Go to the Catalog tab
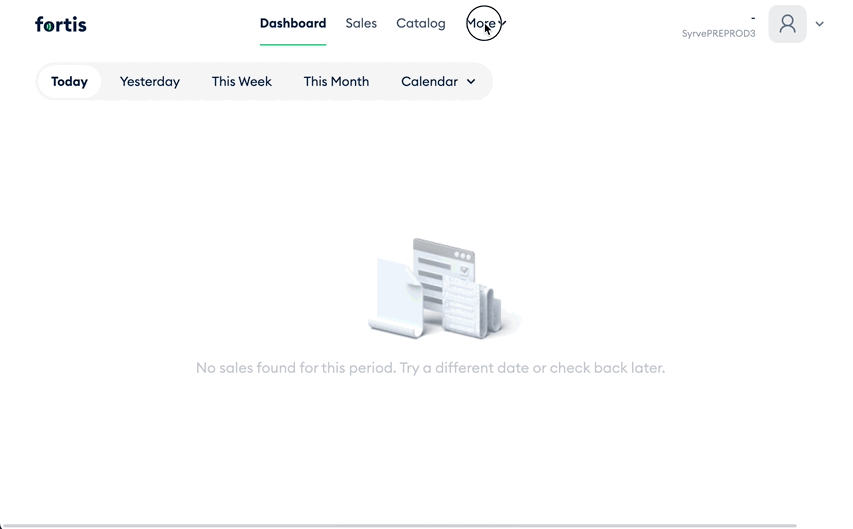Viewport: 853px width, 529px height. click(x=421, y=23)
